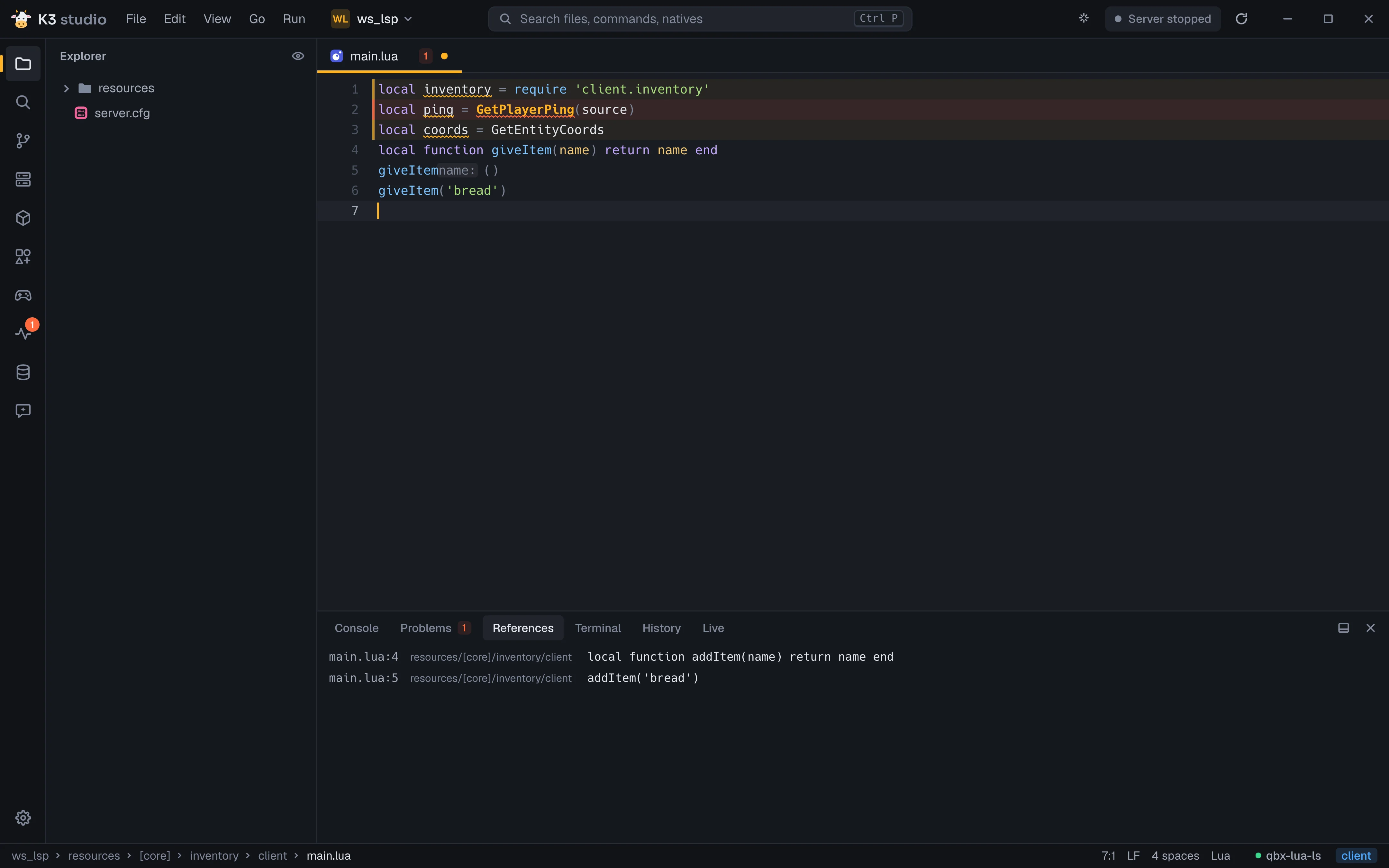Screen dimensions: 1389x868
Task: Open the Gamepad icon in the sidebar
Action: tap(23, 295)
